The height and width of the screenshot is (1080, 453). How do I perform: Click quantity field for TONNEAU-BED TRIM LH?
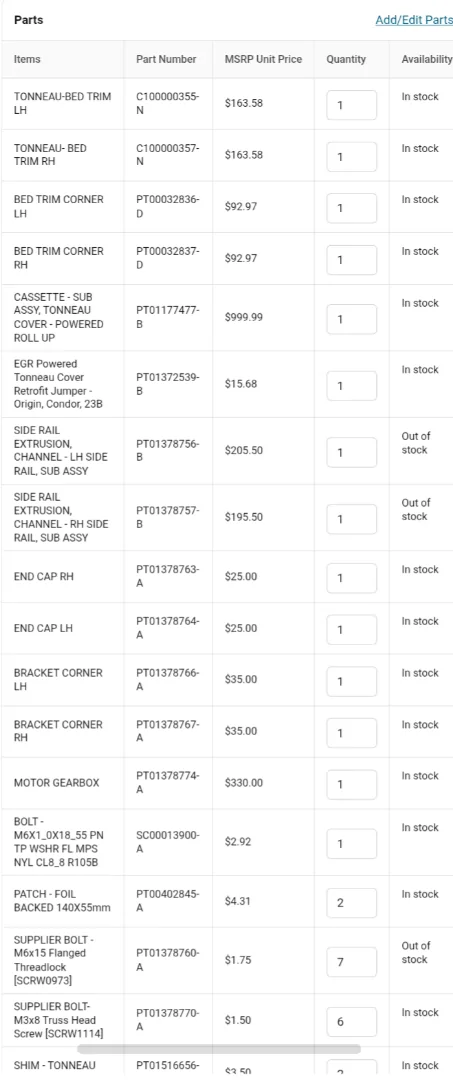pyautogui.click(x=352, y=105)
